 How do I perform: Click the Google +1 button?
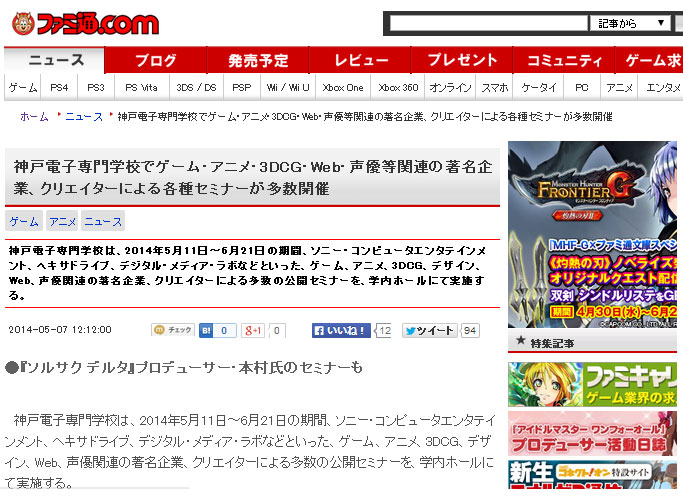(252, 331)
